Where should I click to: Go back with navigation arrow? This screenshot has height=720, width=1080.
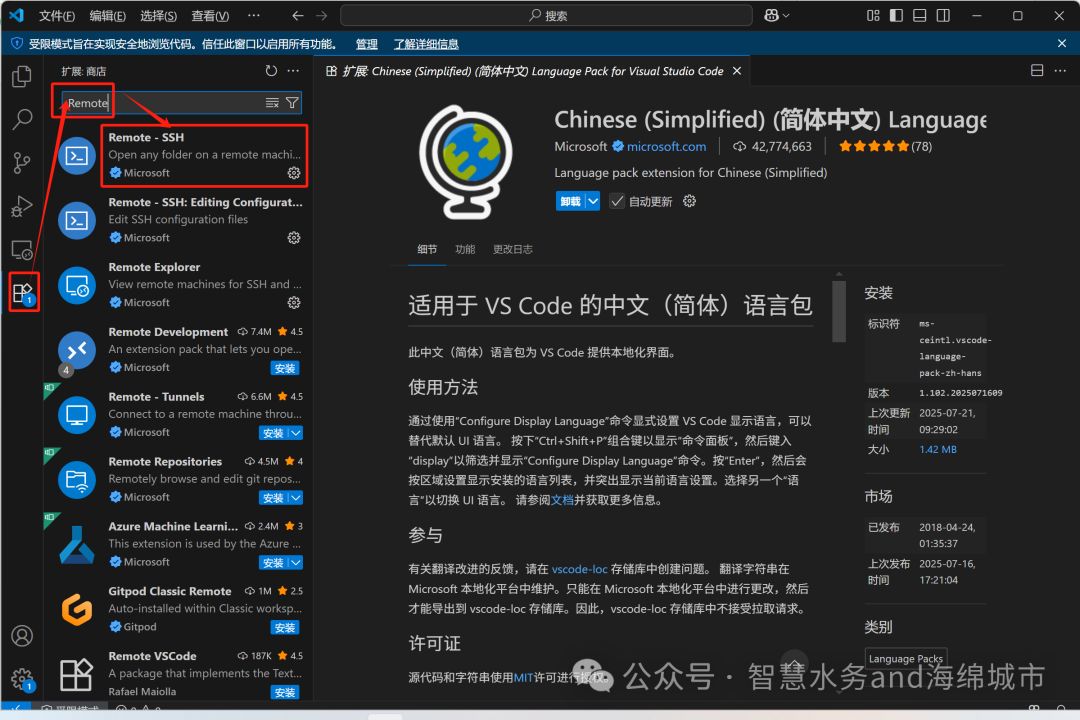[x=298, y=15]
